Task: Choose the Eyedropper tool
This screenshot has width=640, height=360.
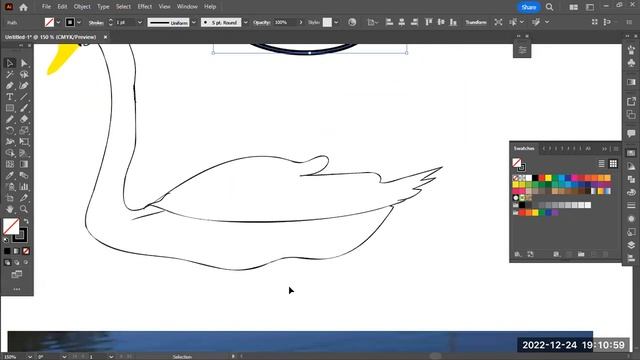Action: 10,176
